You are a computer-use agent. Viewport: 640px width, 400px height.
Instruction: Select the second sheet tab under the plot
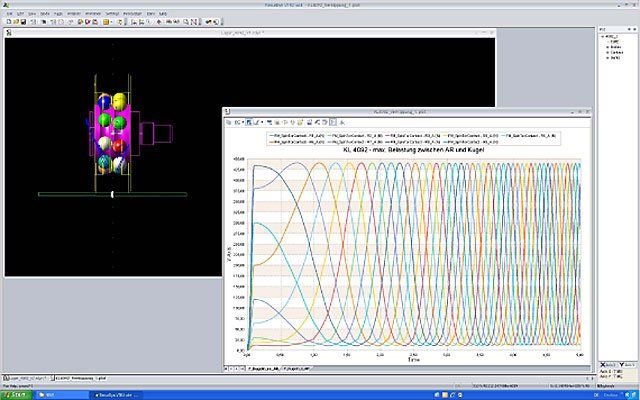pyautogui.click(x=294, y=369)
